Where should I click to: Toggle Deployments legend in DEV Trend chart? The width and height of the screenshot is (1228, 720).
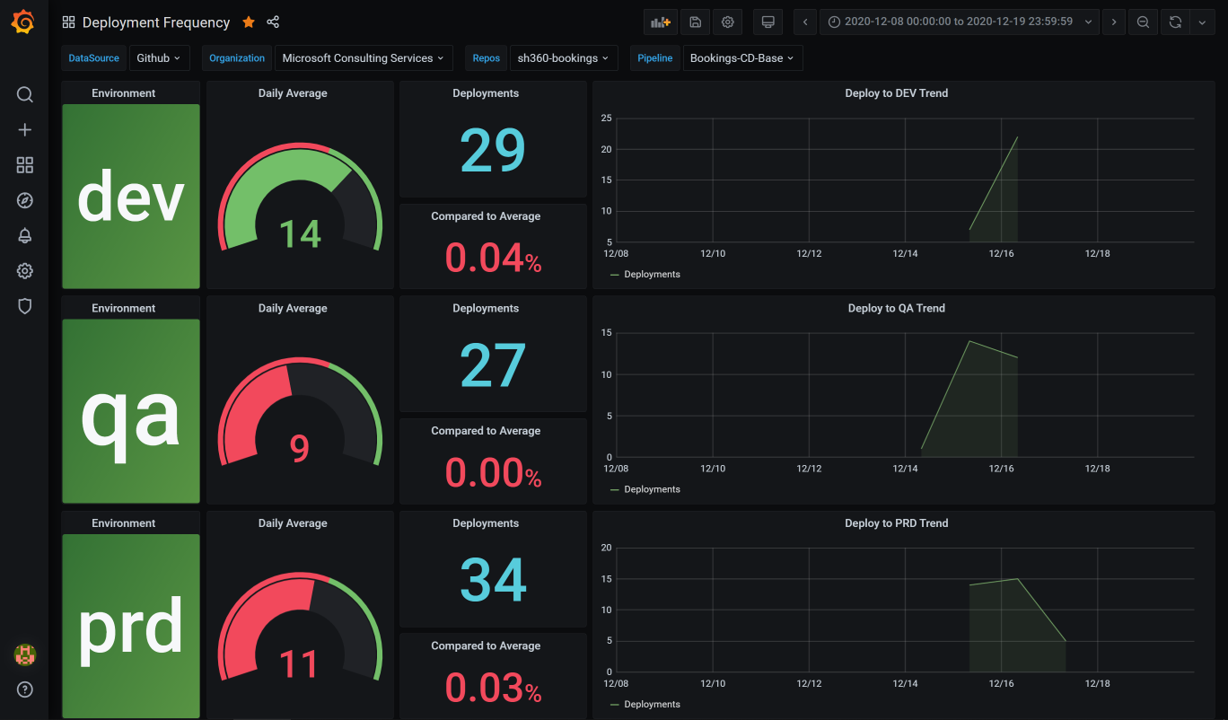tap(651, 274)
